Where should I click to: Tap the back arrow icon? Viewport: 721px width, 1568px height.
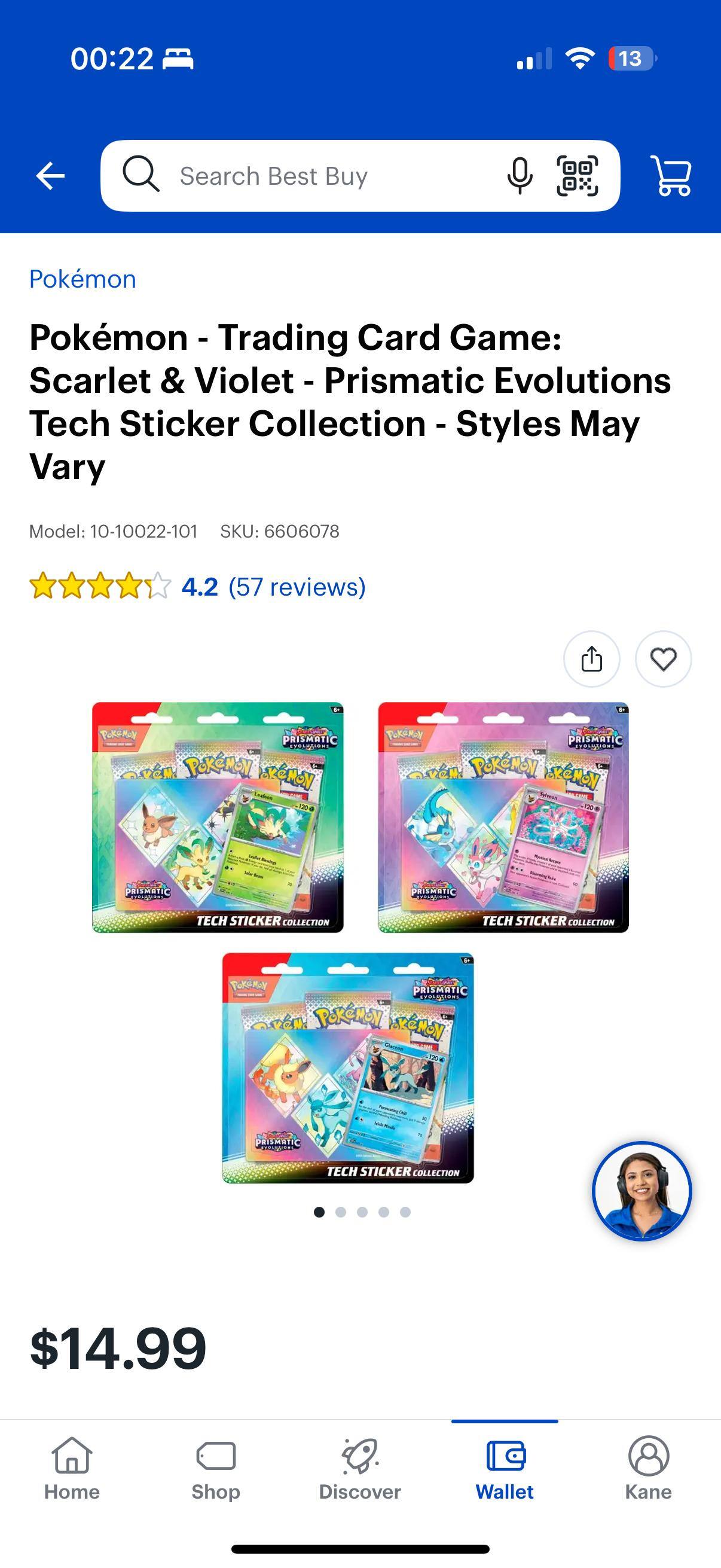(50, 176)
